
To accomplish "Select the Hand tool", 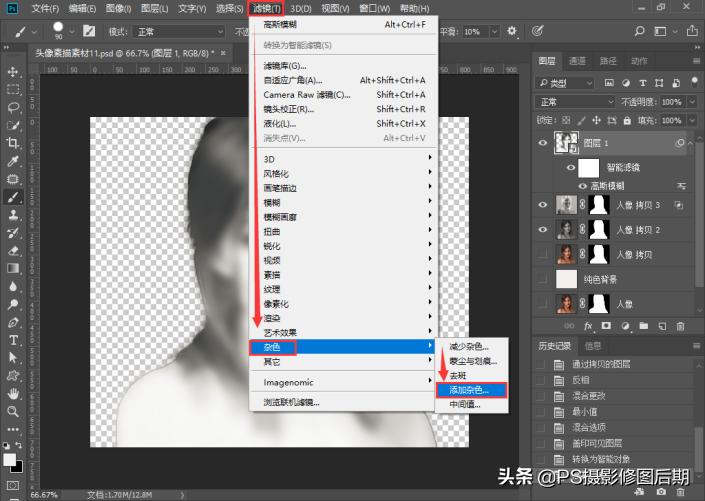I will pyautogui.click(x=13, y=394).
